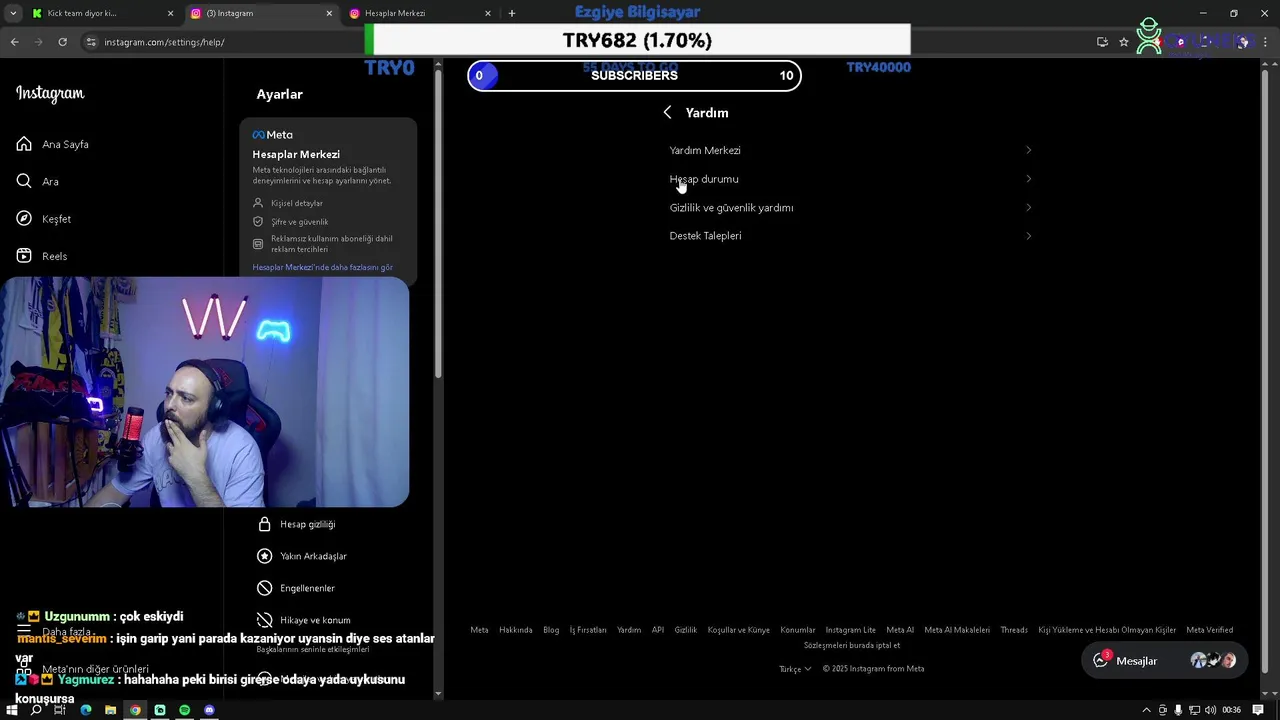Open Türkçe language dropdown in footer
The height and width of the screenshot is (720, 1280).
point(795,669)
